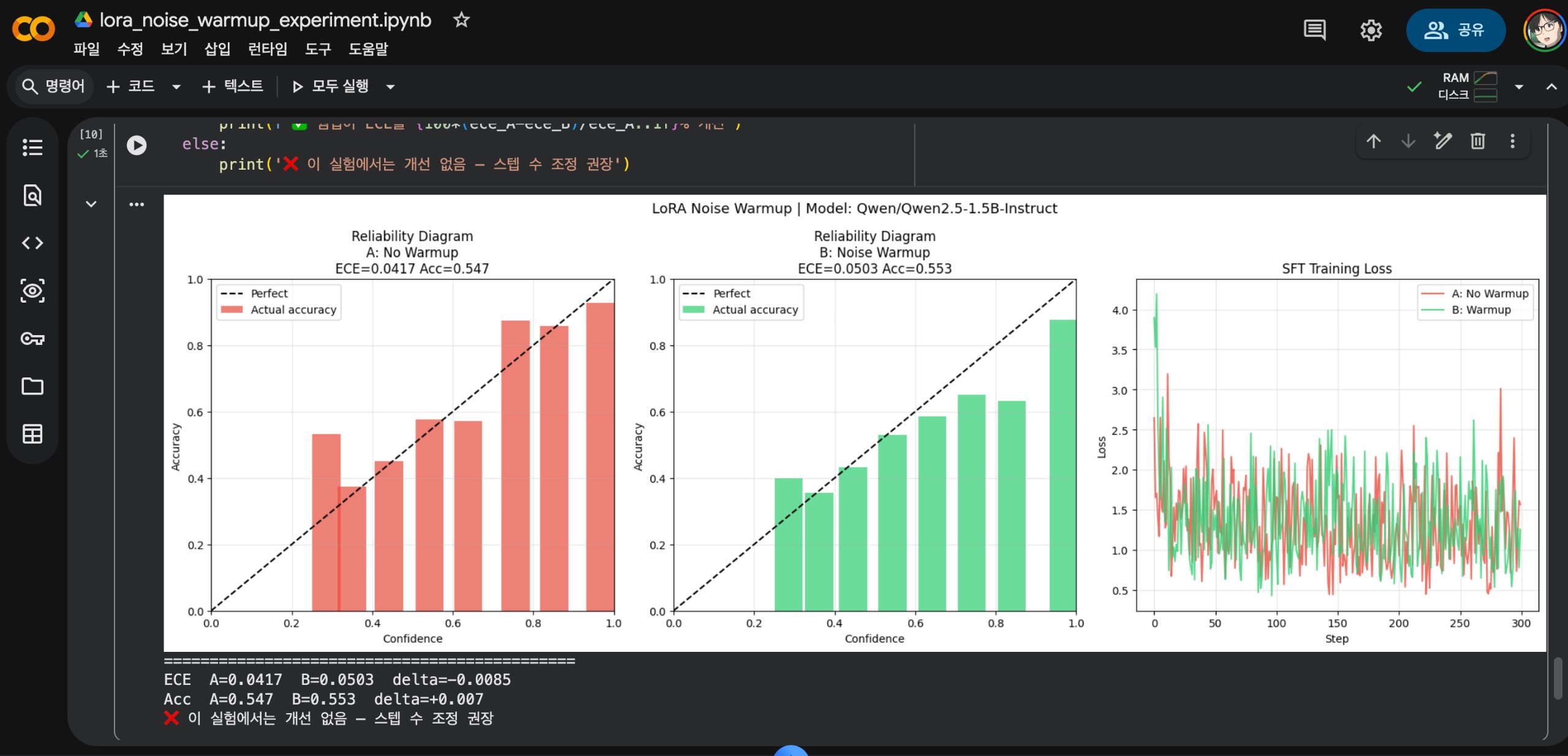Star the lora_noise_warmup_experiment notebook
Screen dimensions: 1568x756
click(x=461, y=20)
